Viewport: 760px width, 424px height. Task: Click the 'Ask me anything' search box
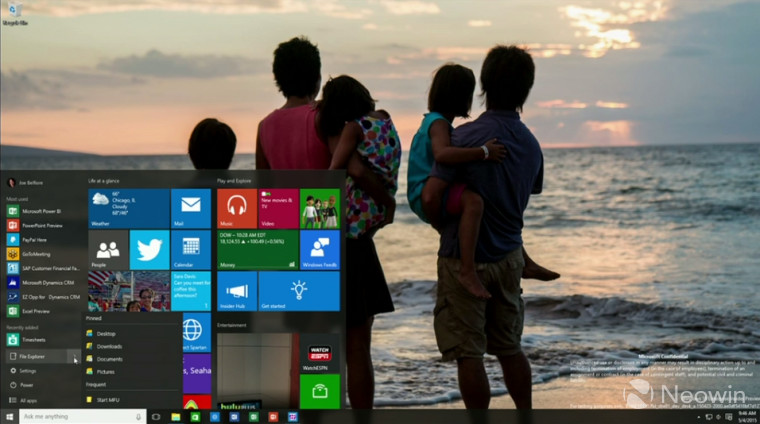(x=82, y=416)
